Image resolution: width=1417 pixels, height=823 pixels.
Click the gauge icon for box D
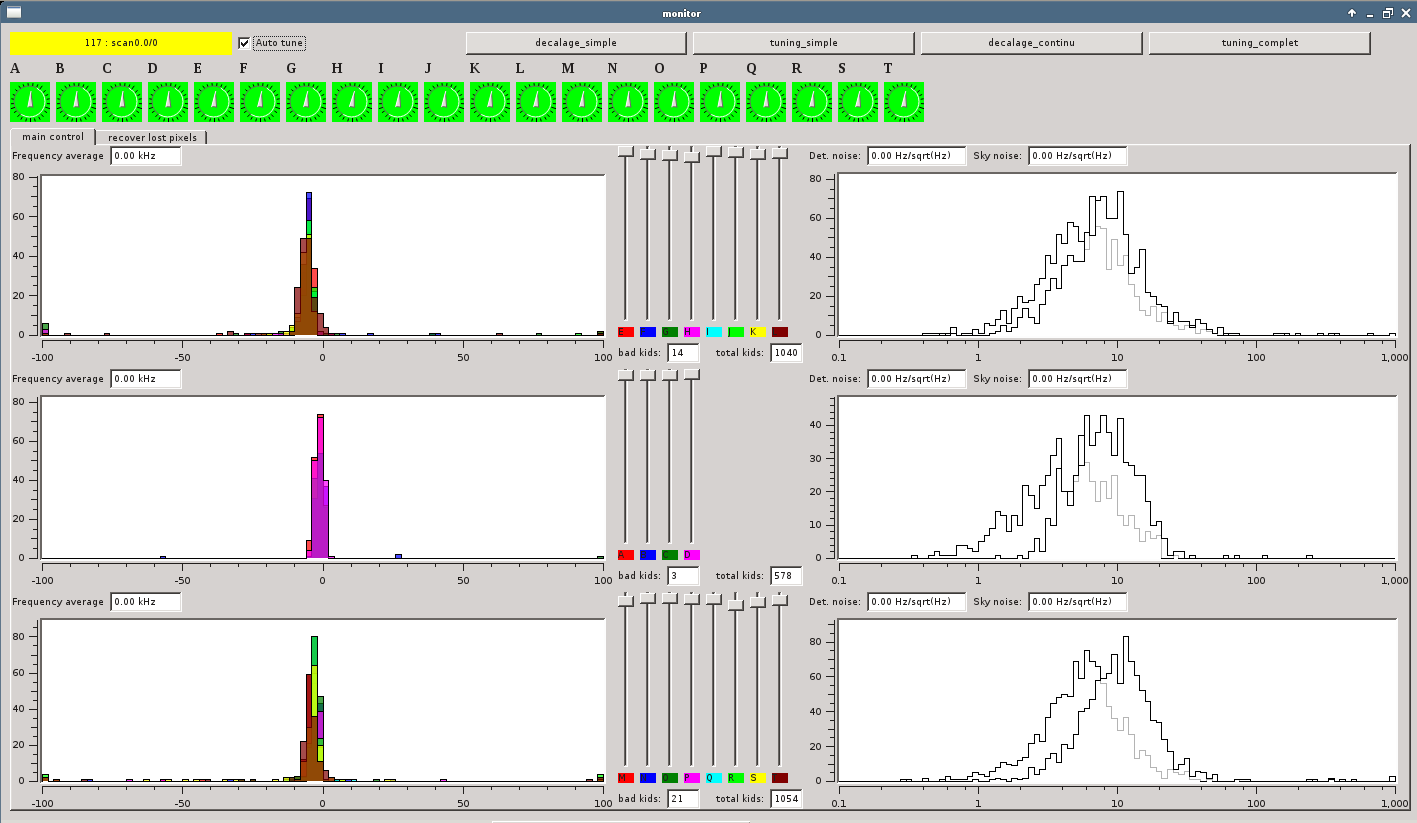[168, 102]
